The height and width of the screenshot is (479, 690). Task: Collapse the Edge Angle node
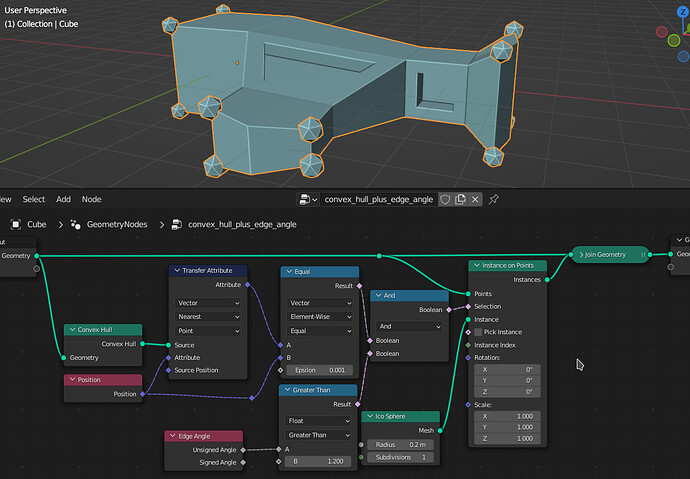click(172, 436)
